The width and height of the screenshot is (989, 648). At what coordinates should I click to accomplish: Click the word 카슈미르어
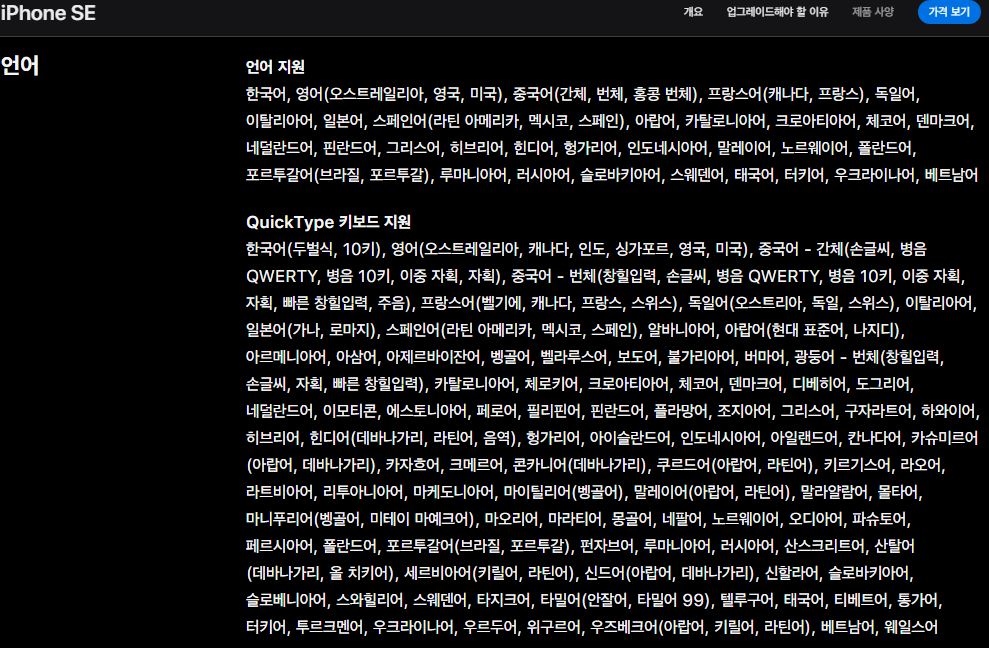[944, 439]
